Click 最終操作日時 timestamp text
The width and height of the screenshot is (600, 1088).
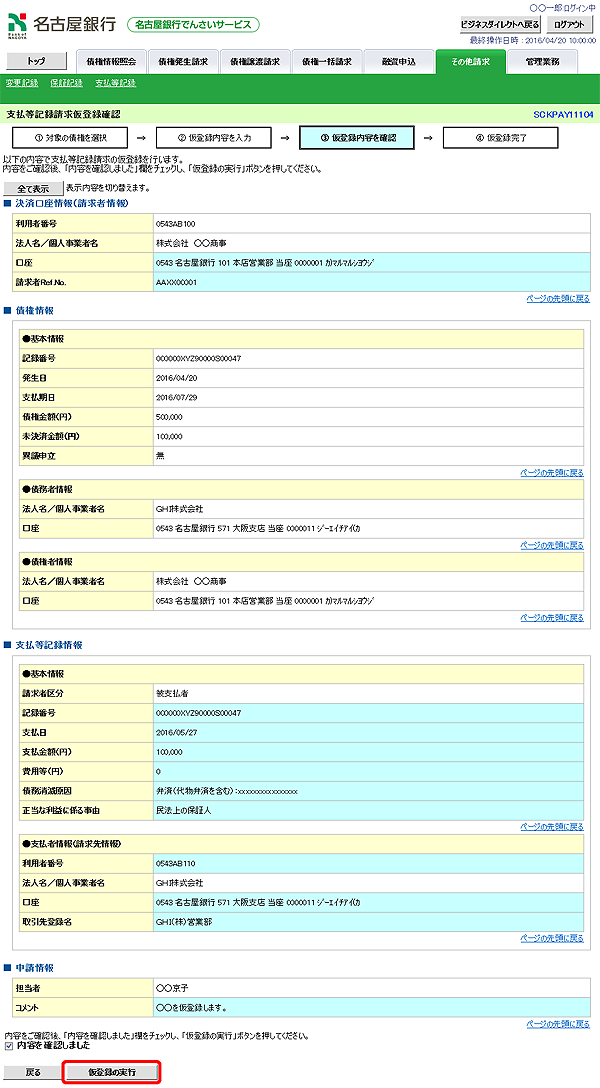[x=533, y=40]
